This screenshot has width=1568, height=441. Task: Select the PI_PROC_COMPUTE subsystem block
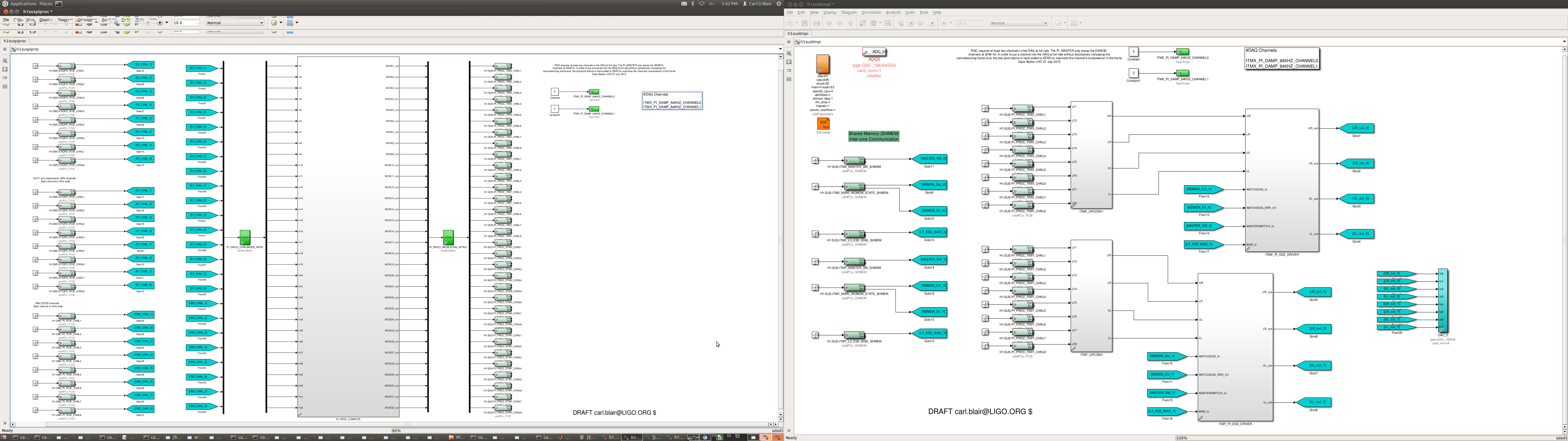[348, 237]
